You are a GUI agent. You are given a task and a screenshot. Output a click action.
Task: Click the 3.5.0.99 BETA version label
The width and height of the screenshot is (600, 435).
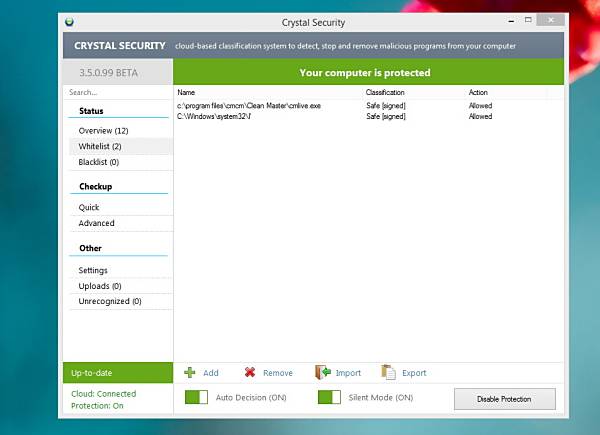(109, 73)
